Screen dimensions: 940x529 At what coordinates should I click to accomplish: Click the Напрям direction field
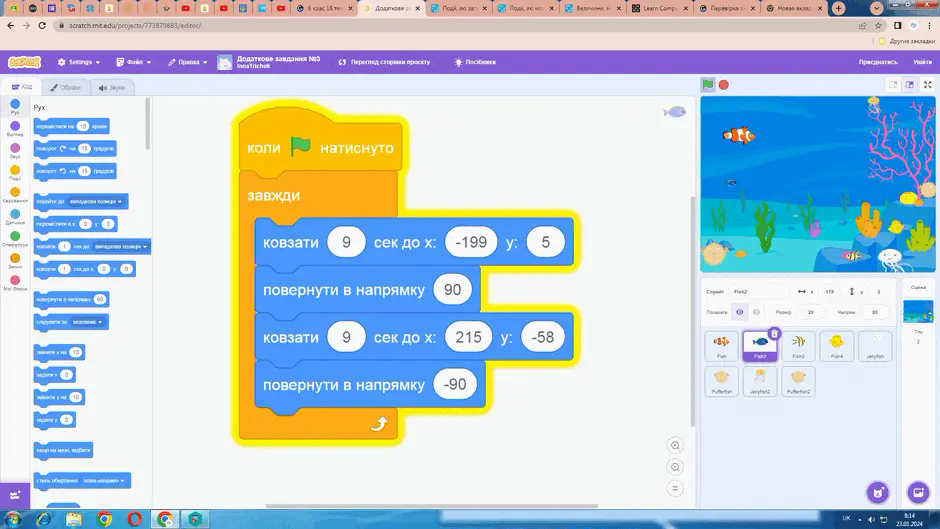click(x=875, y=312)
